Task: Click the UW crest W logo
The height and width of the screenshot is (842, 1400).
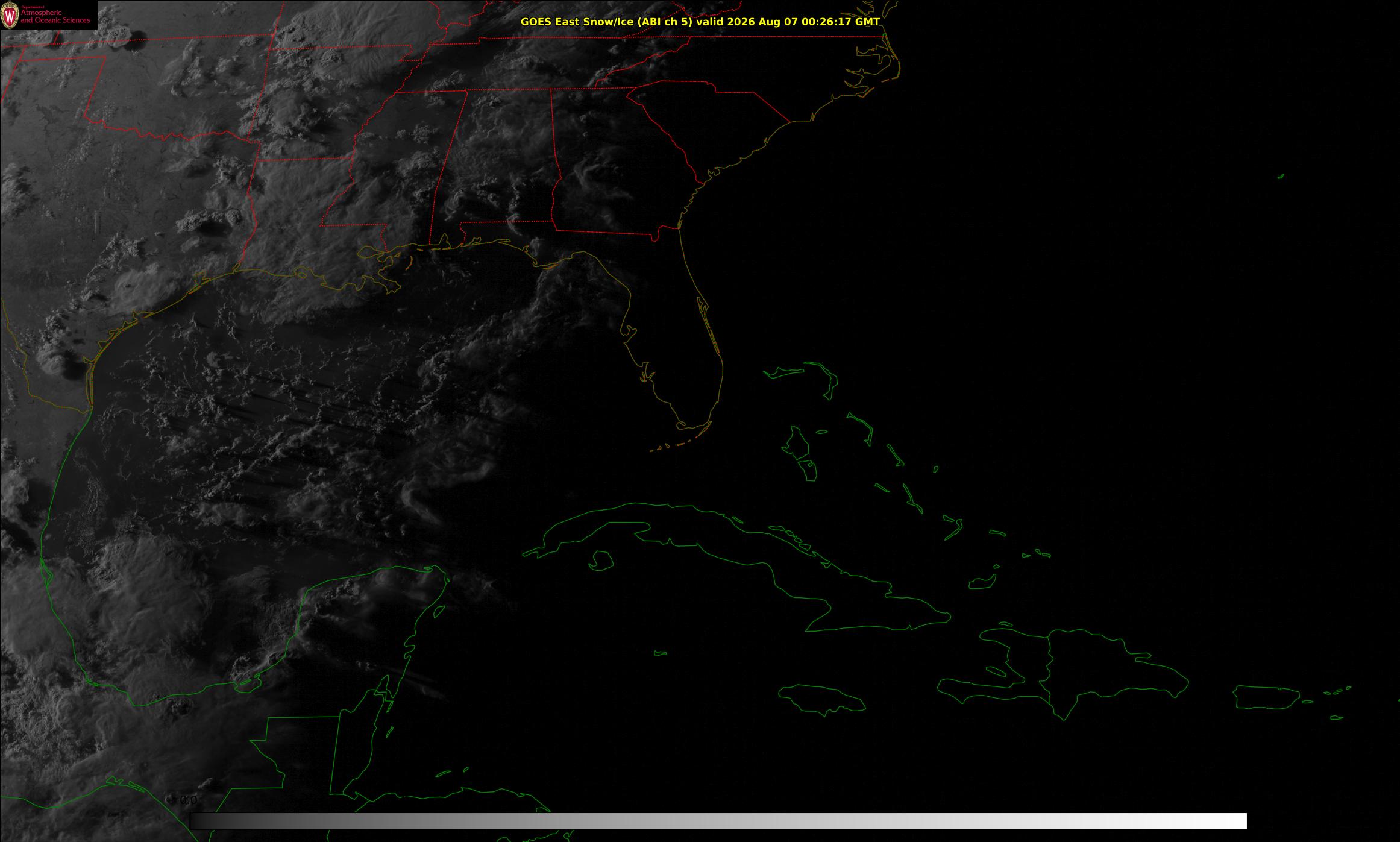Action: click(10, 15)
